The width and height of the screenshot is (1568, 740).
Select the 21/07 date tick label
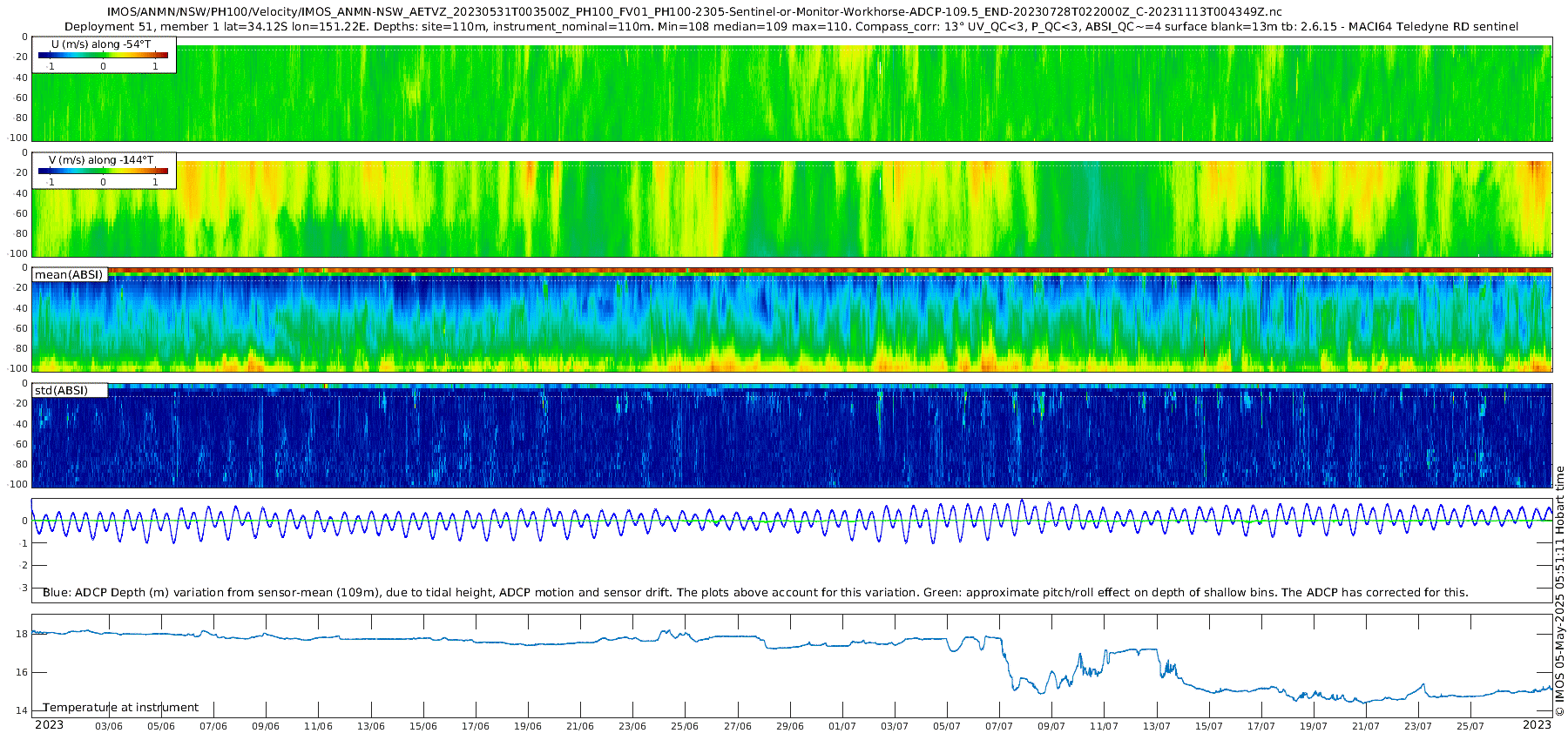[x=1366, y=726]
